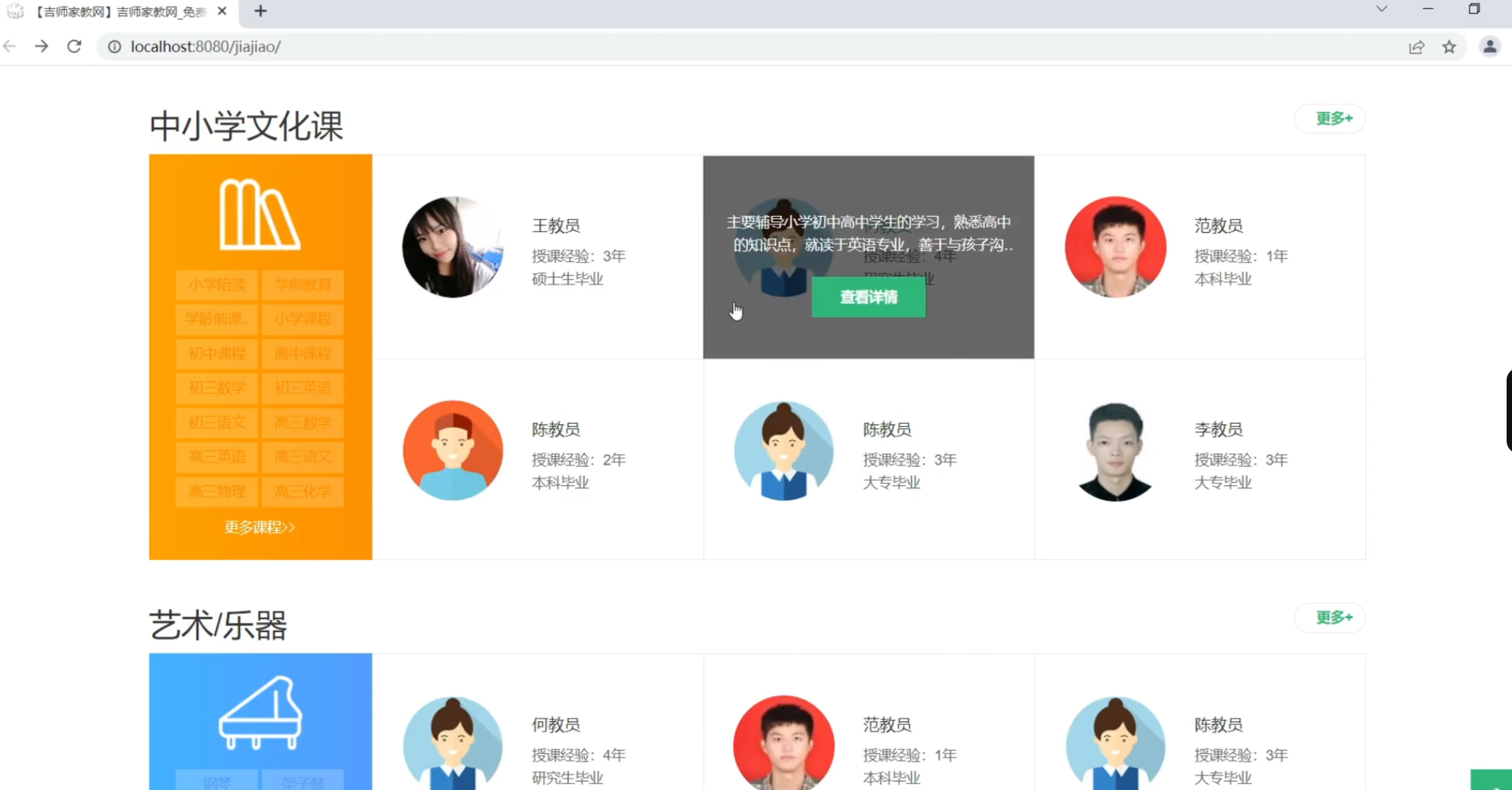Viewport: 1512px width, 790px height.
Task: Click 王教员's profile photo
Action: (x=453, y=247)
